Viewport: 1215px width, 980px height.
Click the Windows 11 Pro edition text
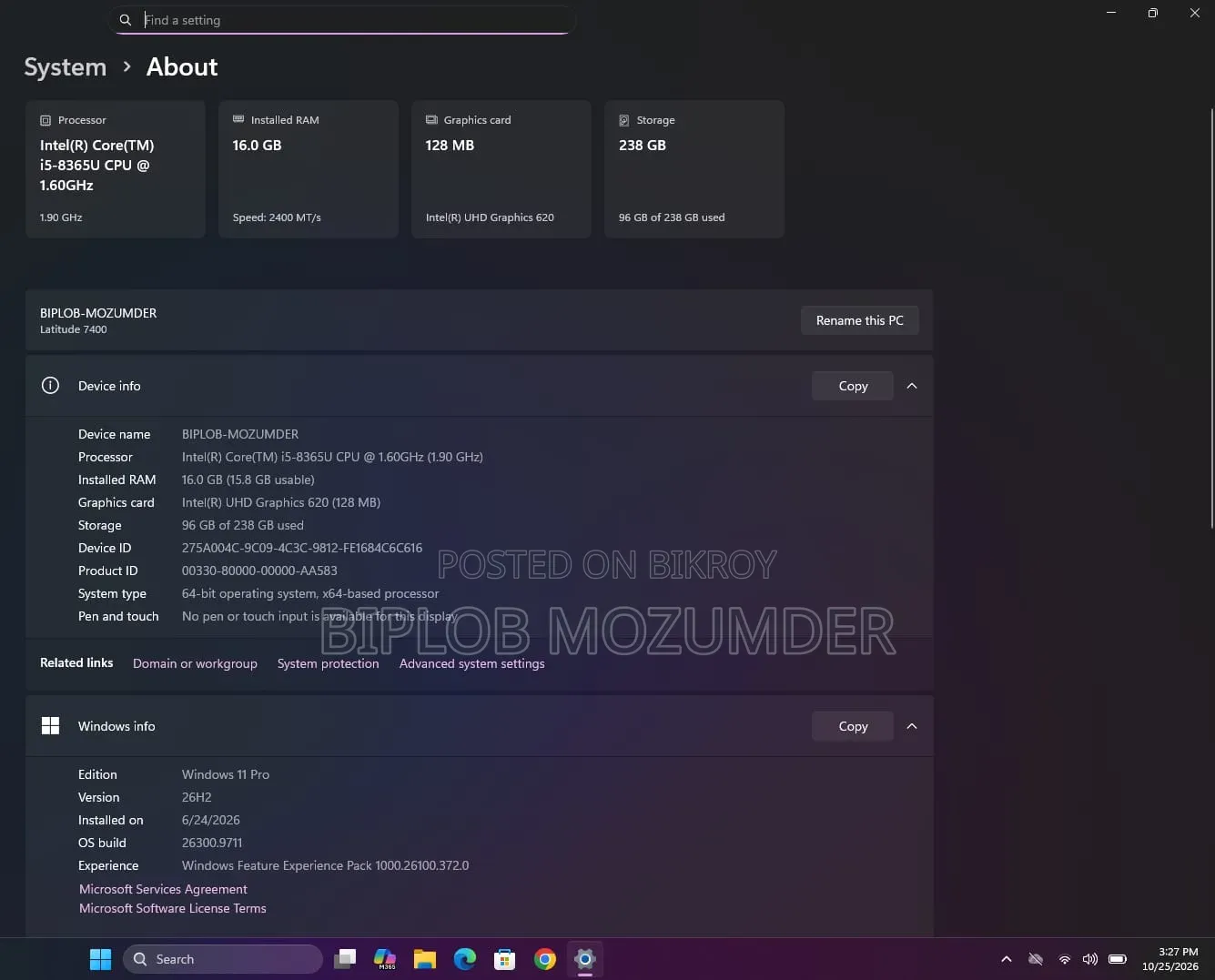[x=226, y=774]
